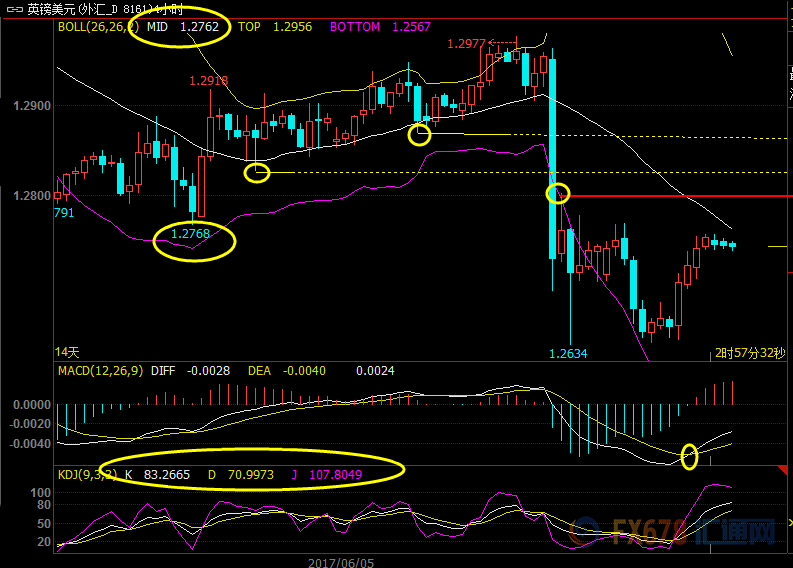The width and height of the screenshot is (793, 568).
Task: Click the 2017/06/05 date label
Action: (341, 562)
